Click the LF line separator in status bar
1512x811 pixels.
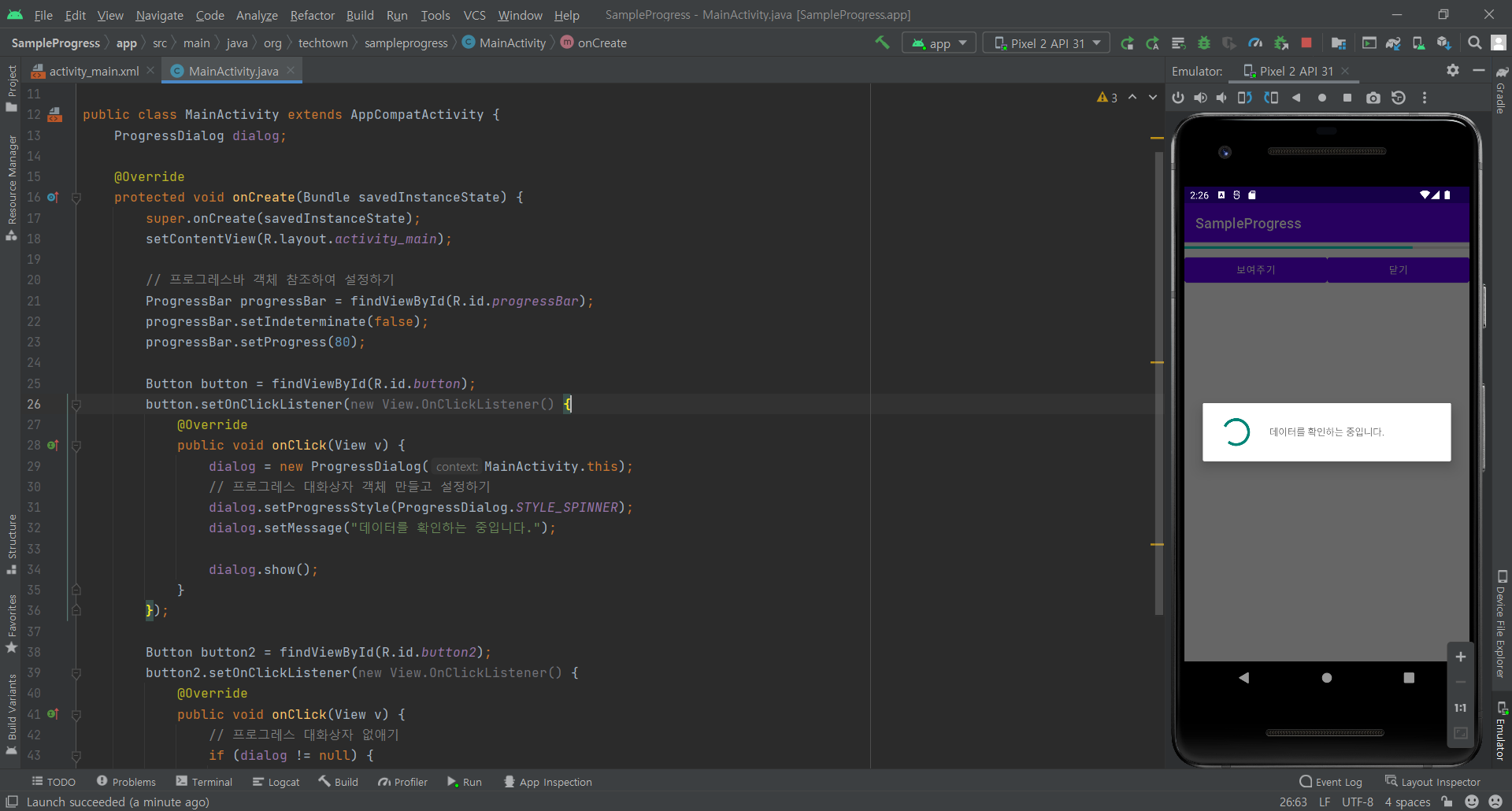1325,802
